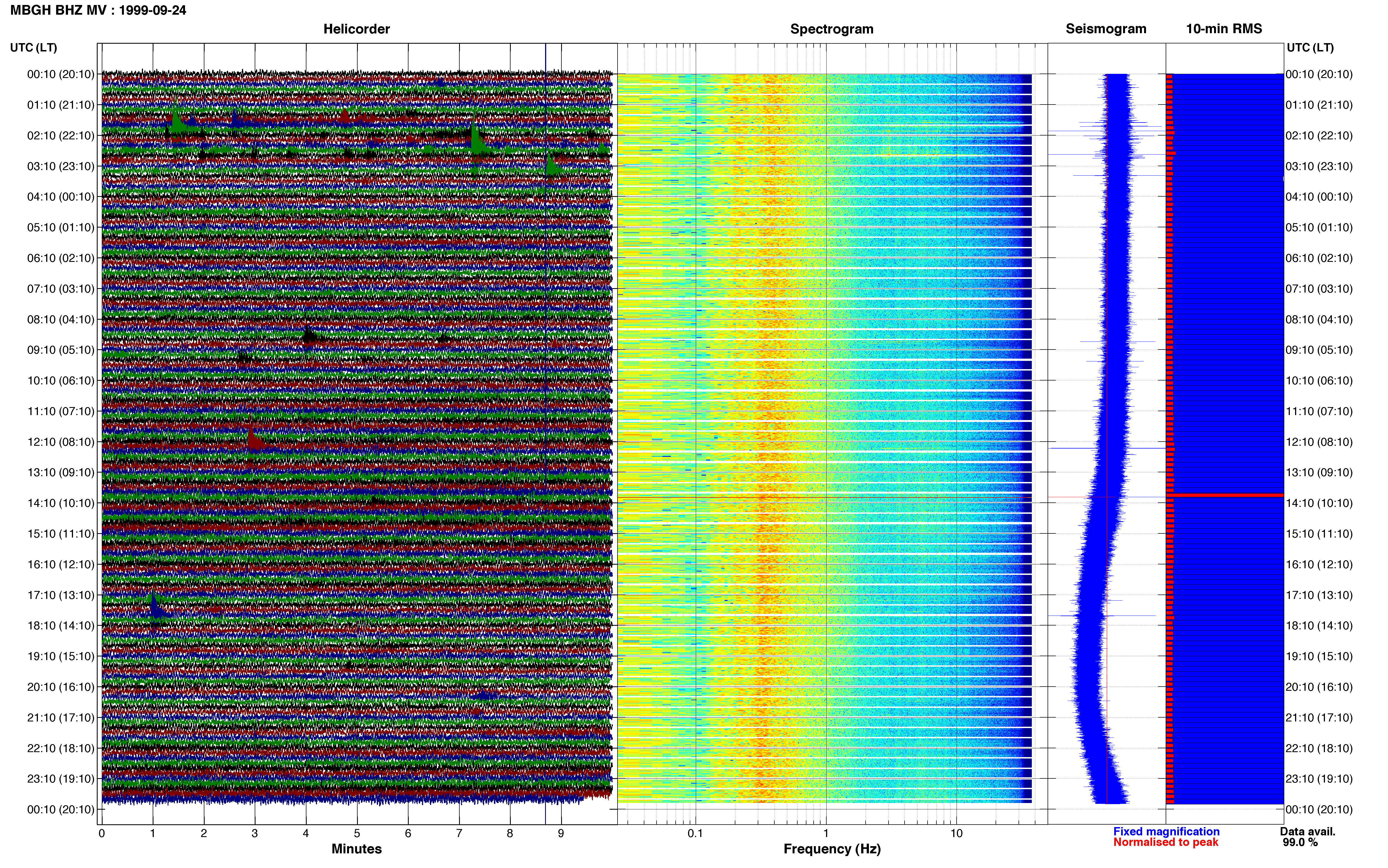
Task: Click left time label '12:10 (08:10)'
Action: tap(61, 442)
